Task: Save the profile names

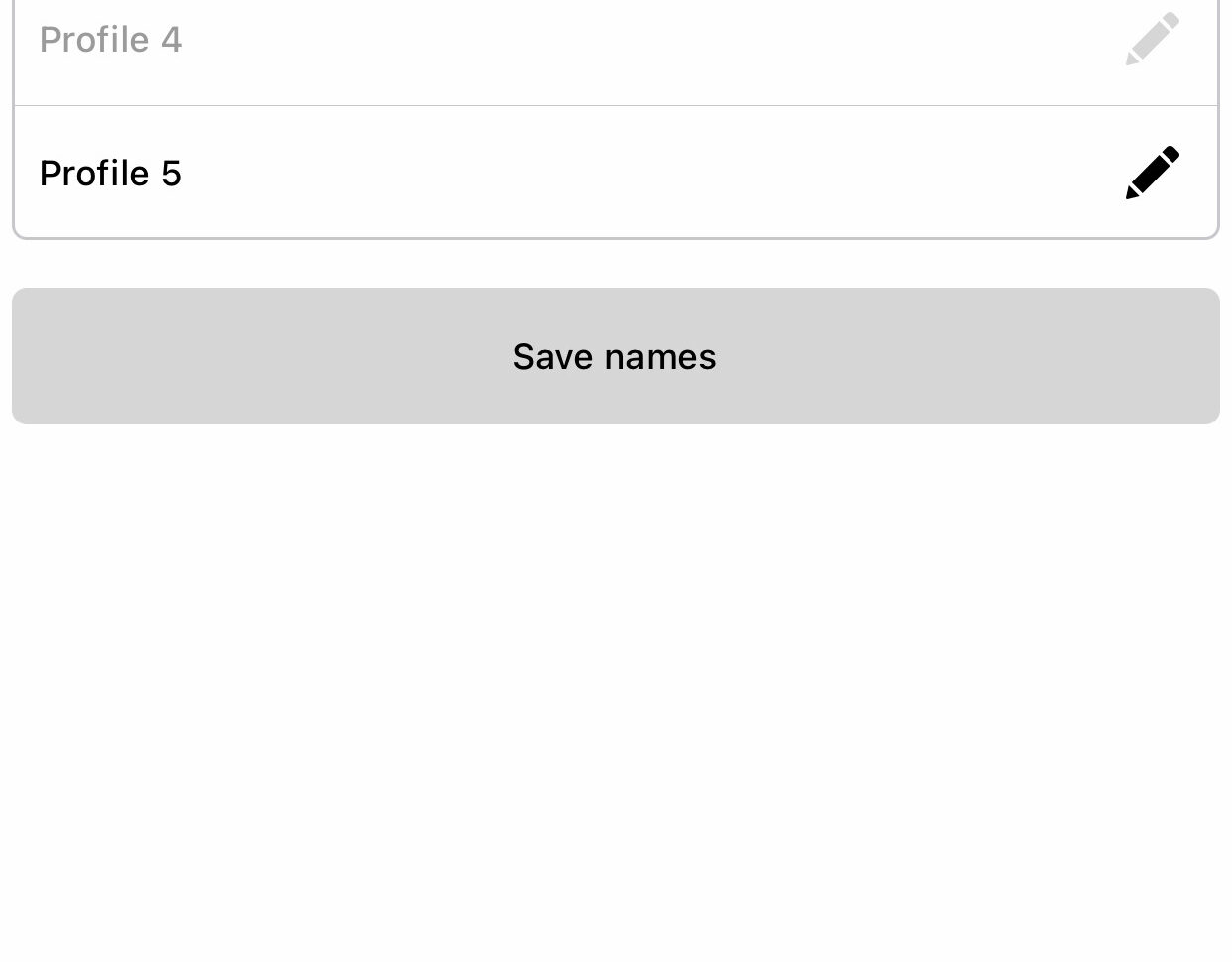Action: tap(616, 356)
